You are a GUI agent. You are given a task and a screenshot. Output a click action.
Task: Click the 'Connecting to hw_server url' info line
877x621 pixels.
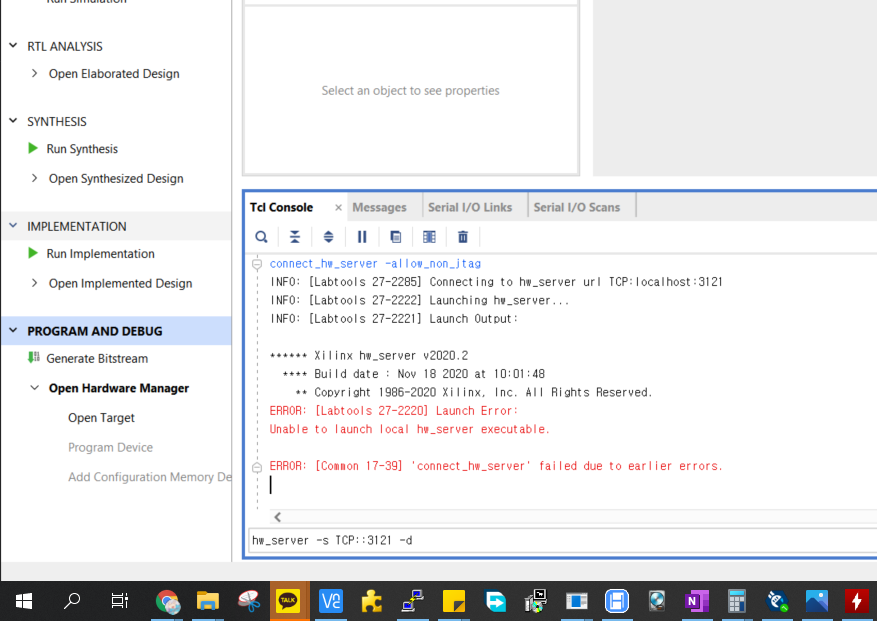496,282
